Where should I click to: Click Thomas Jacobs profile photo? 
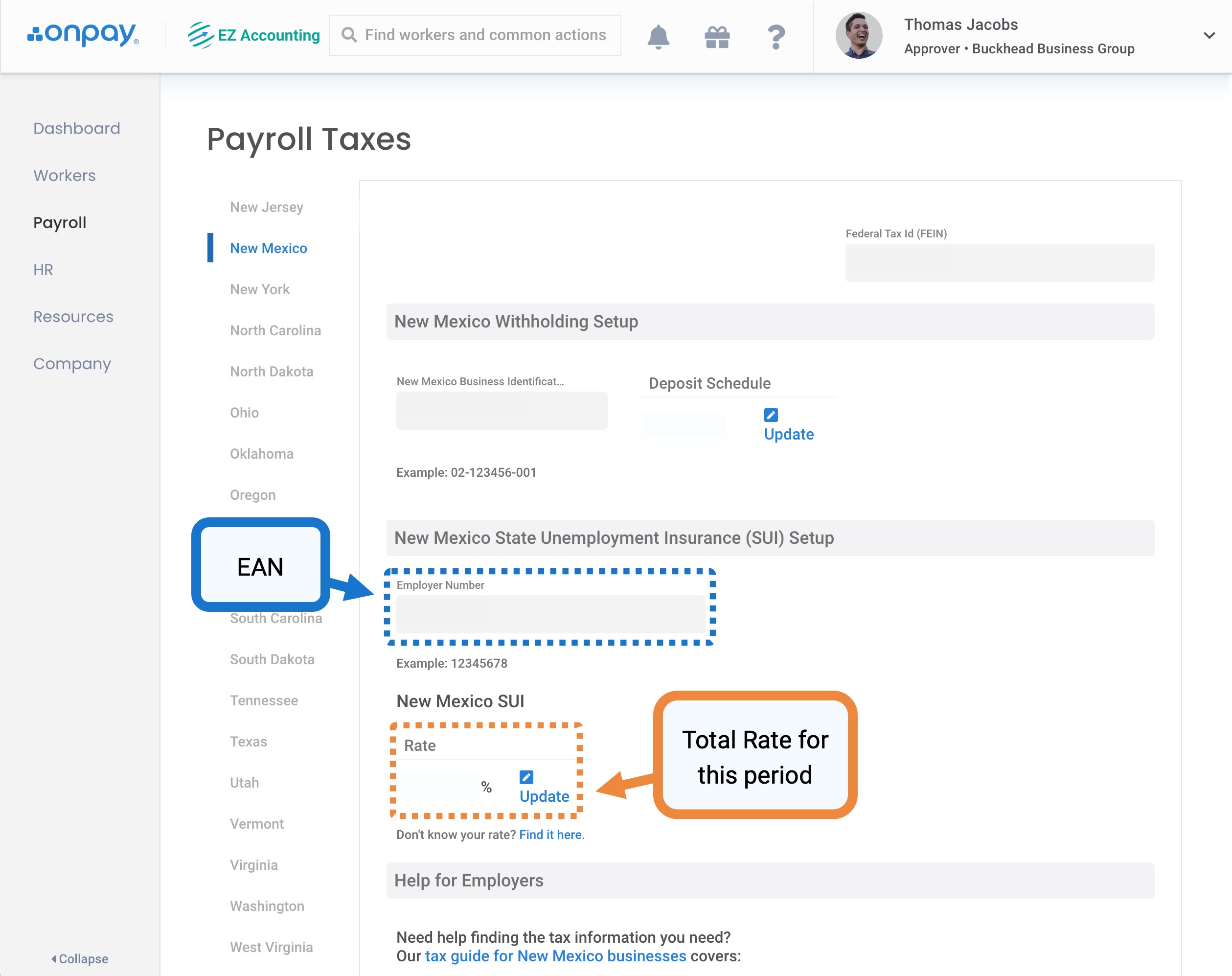[859, 35]
